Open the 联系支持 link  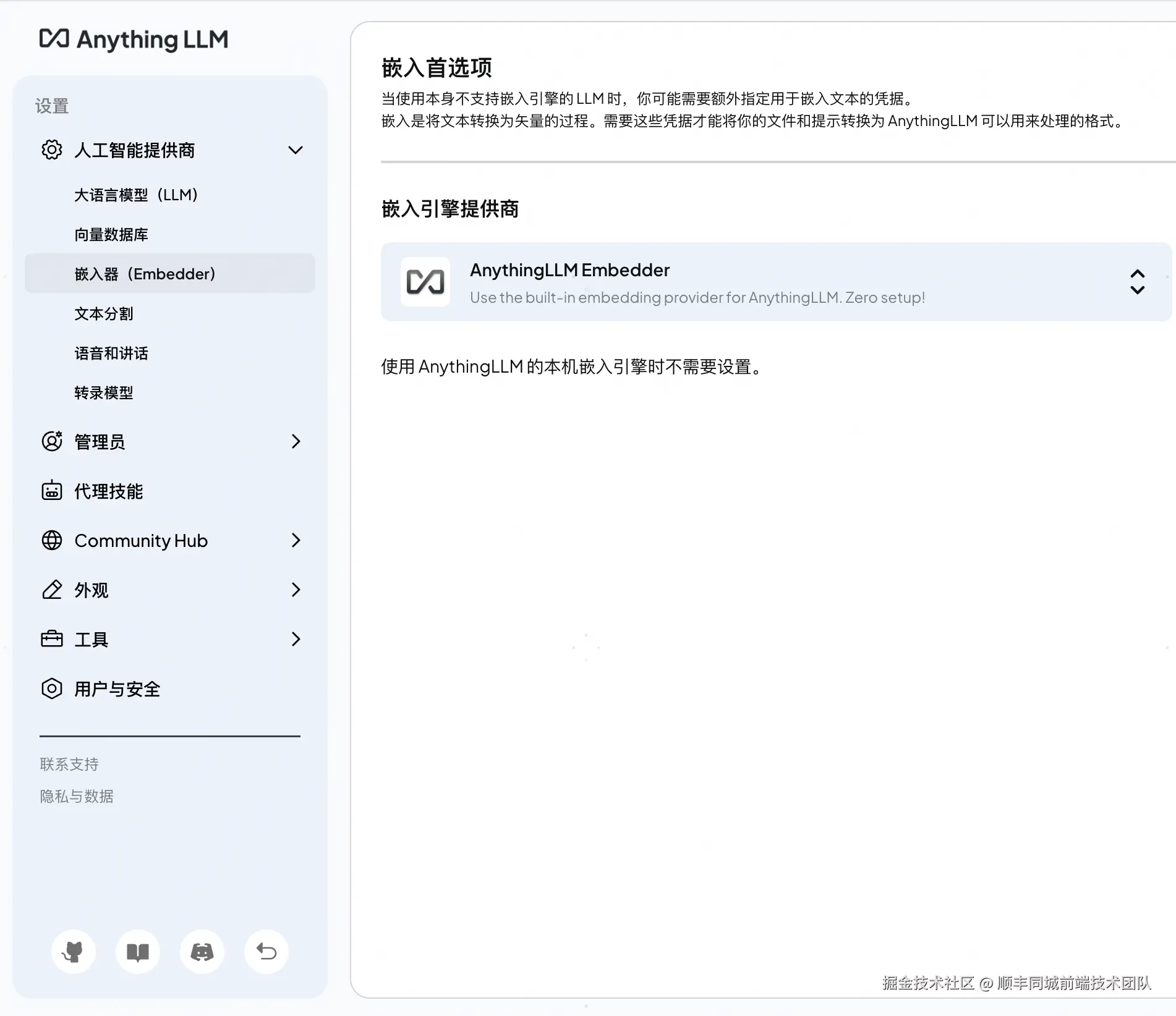(68, 764)
